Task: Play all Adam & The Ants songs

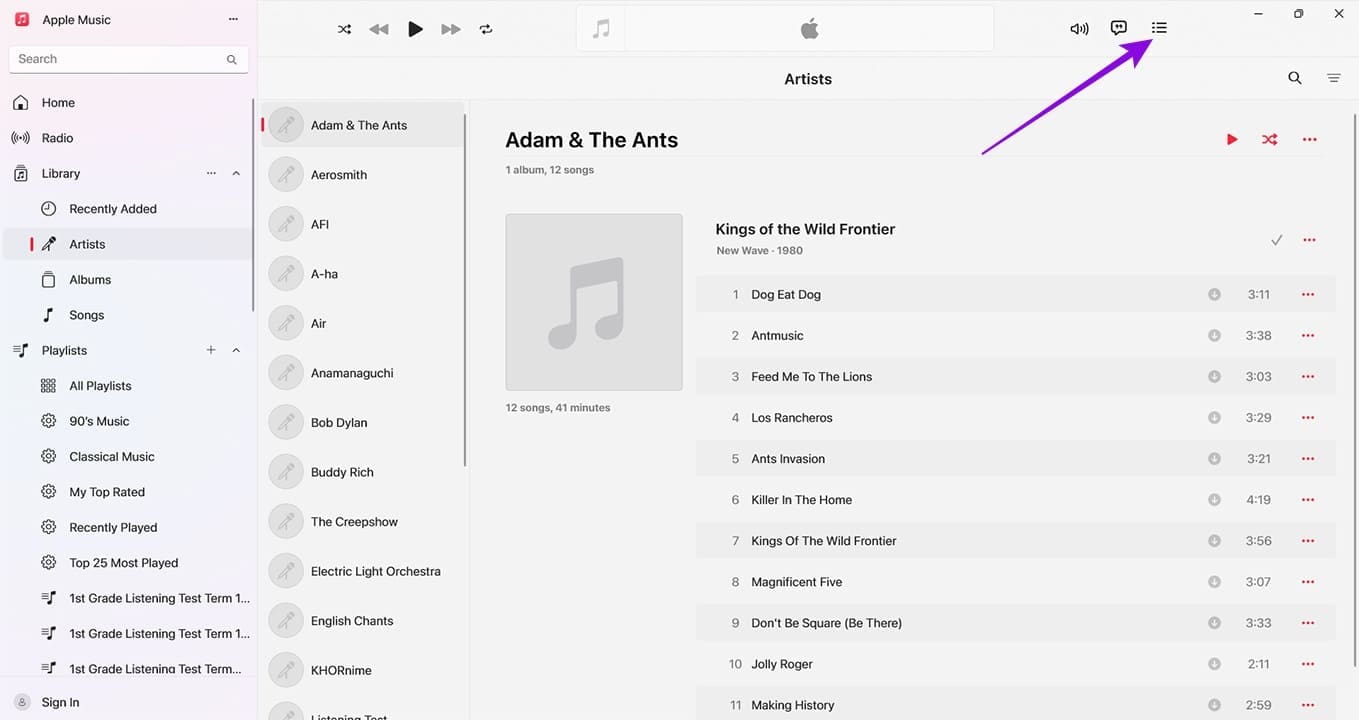Action: (x=1232, y=139)
